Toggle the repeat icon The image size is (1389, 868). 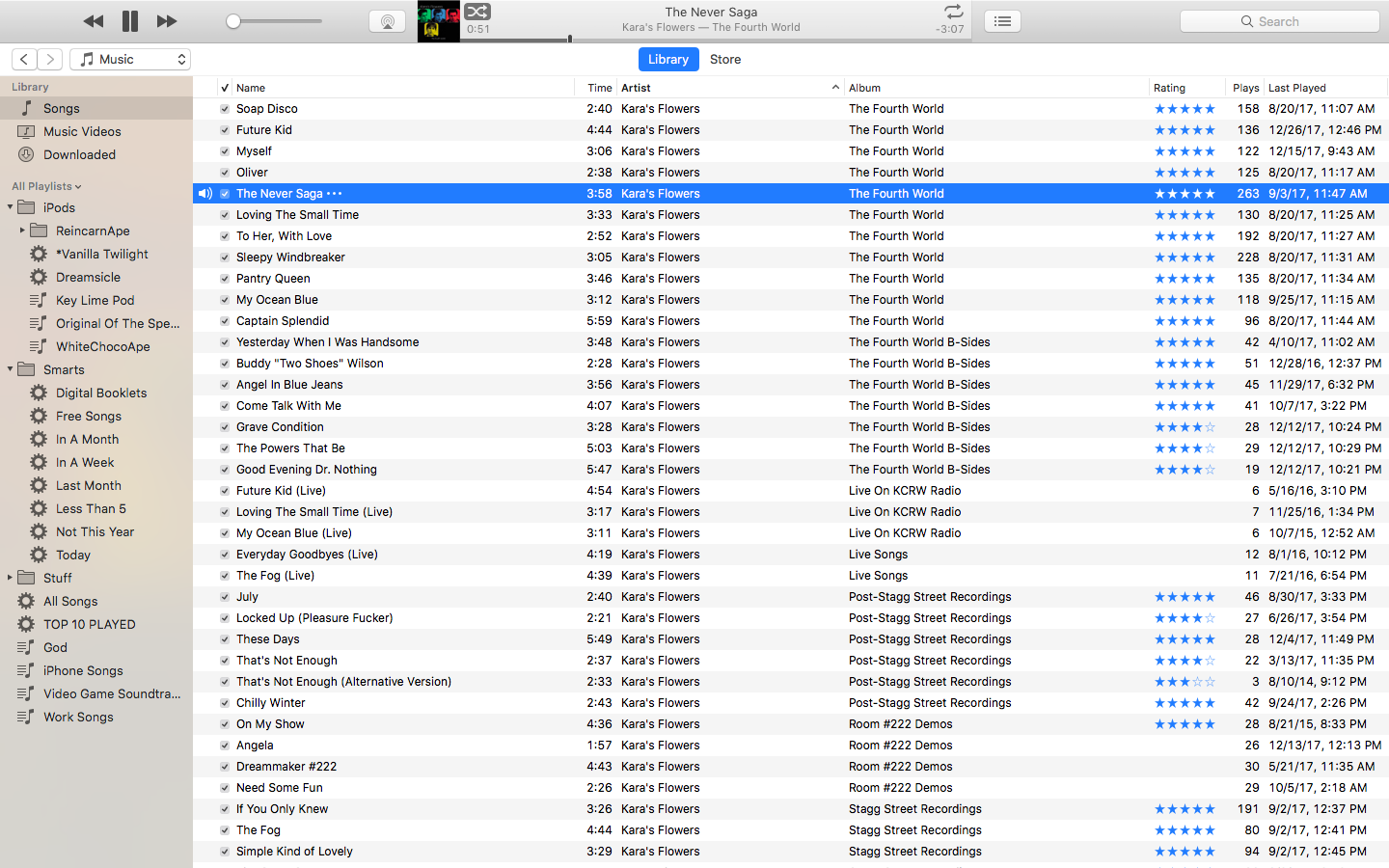pyautogui.click(x=953, y=12)
